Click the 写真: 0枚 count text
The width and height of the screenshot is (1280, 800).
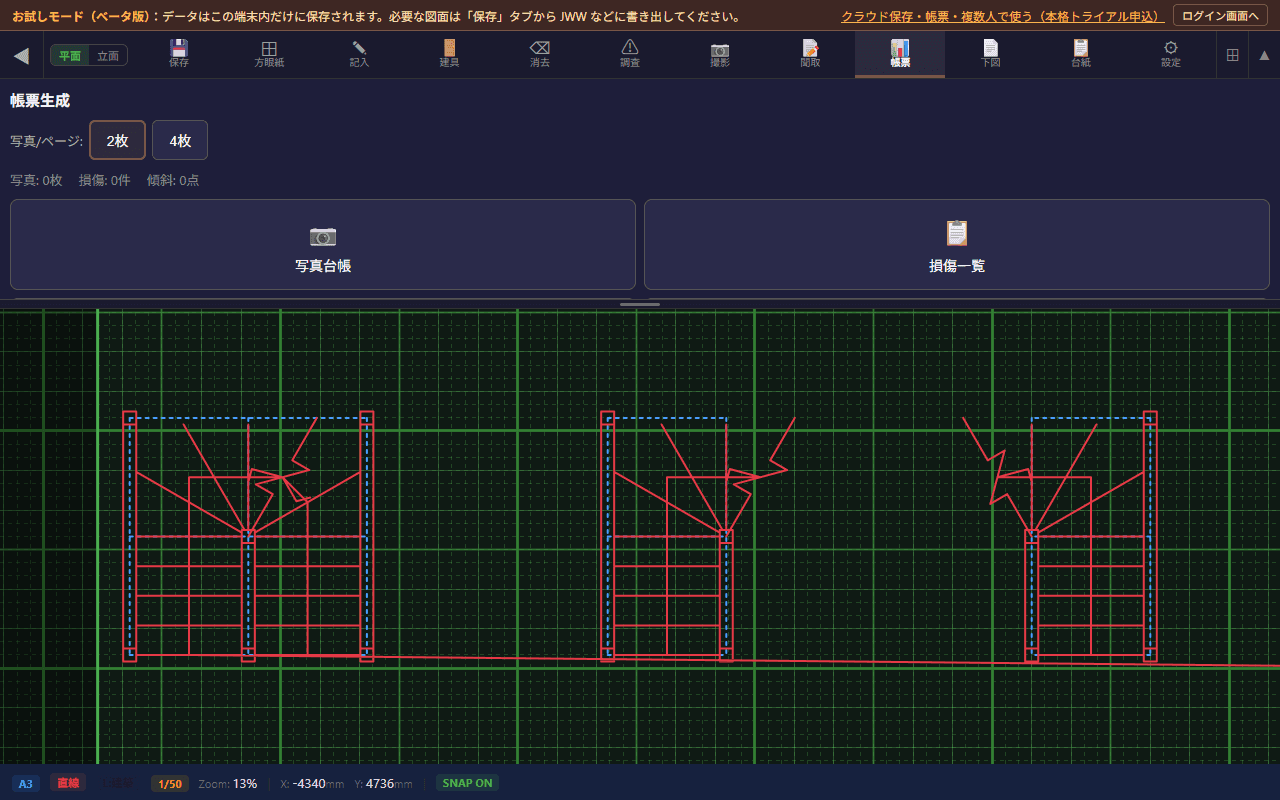(x=36, y=180)
